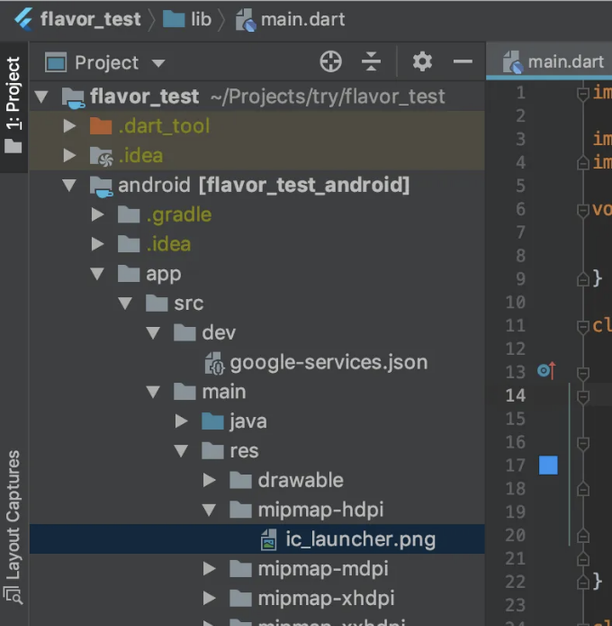Click the Project view window icon

pos(55,62)
